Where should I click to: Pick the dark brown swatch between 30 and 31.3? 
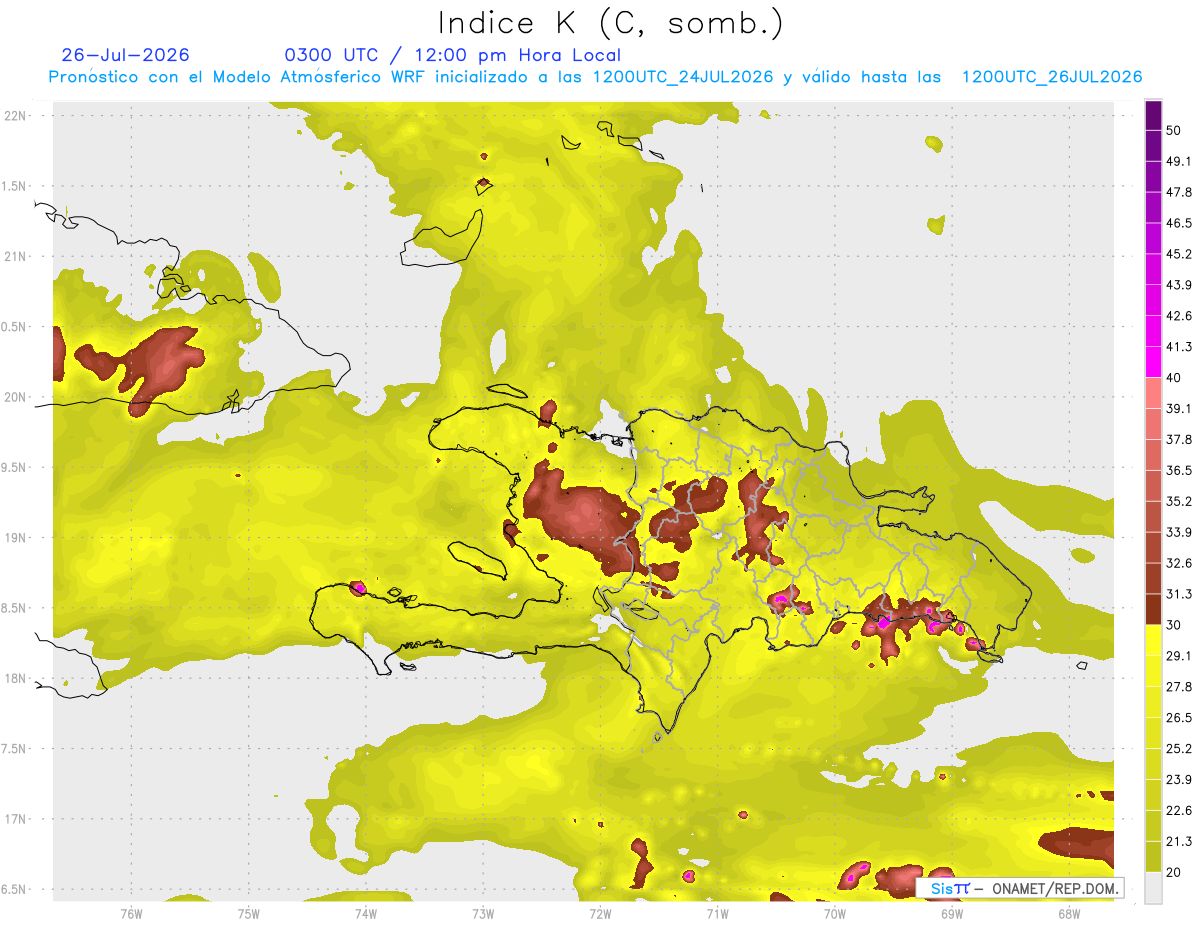click(x=1154, y=610)
